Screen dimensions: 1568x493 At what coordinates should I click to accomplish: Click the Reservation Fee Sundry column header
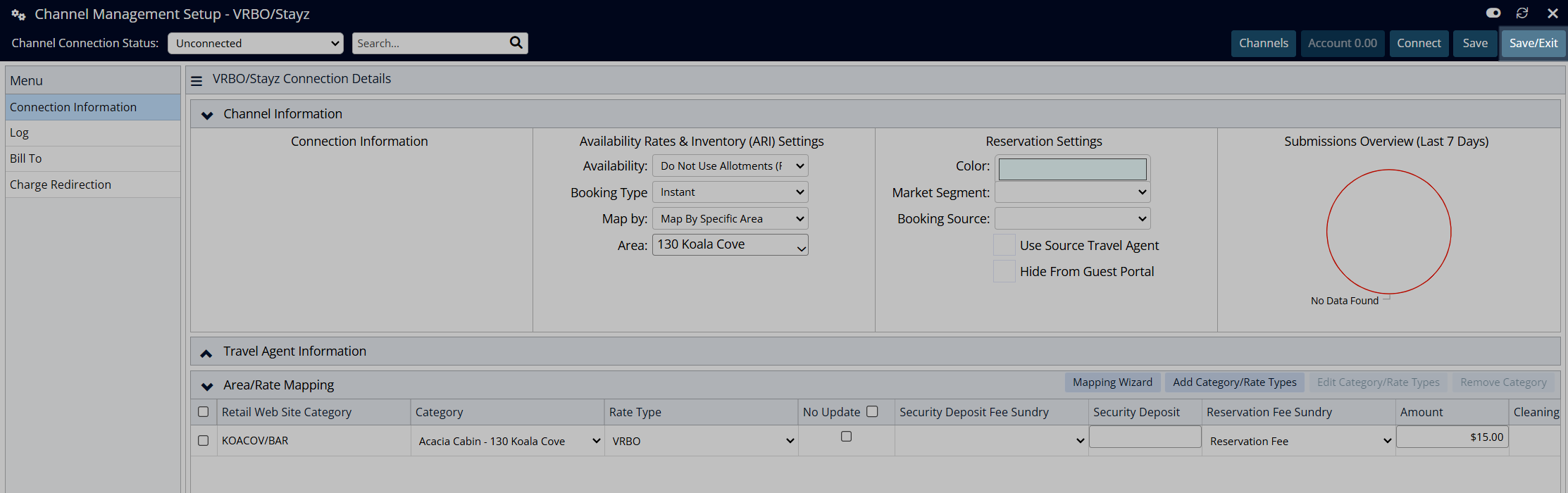point(1299,412)
